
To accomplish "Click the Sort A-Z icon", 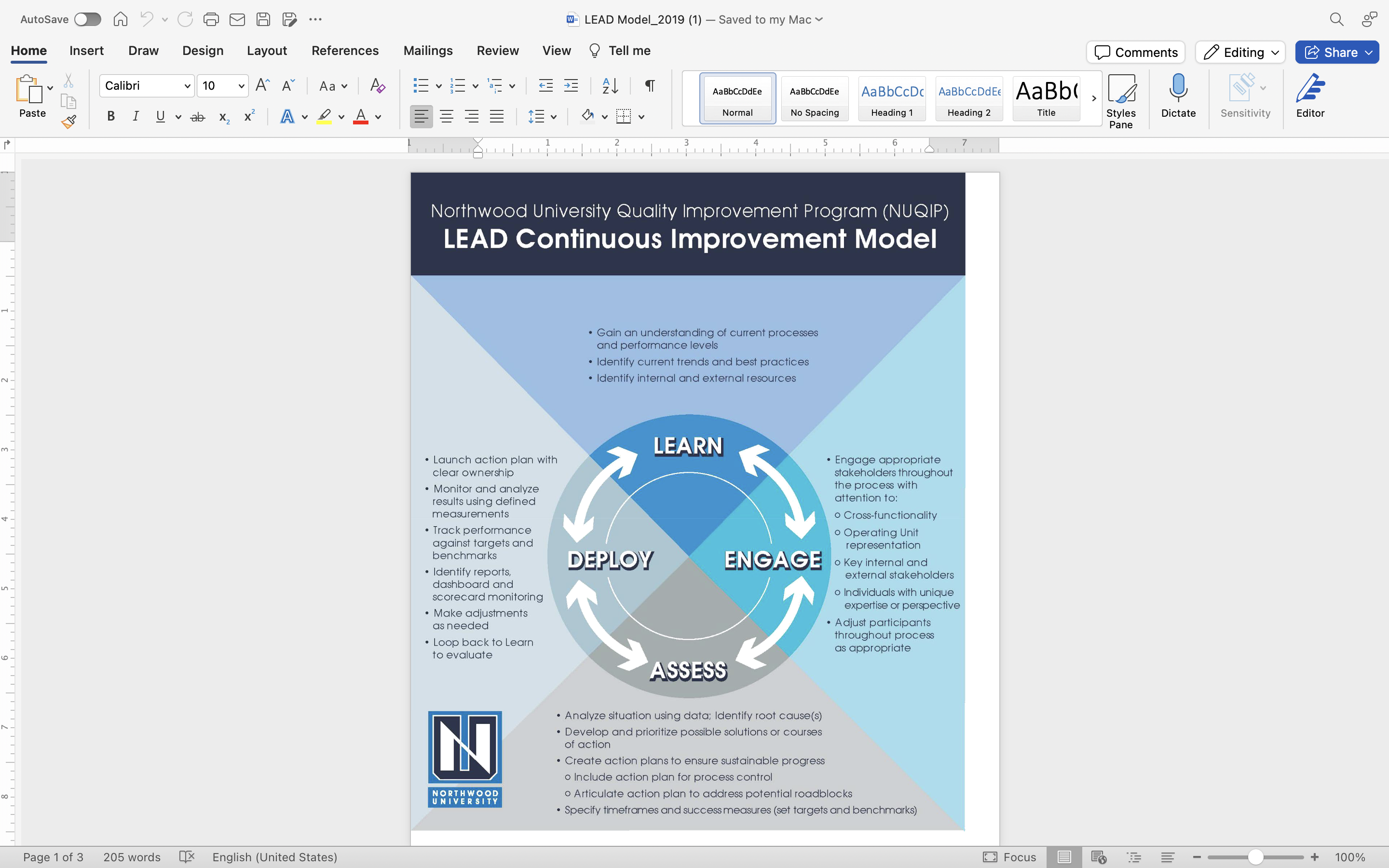I will pos(610,86).
